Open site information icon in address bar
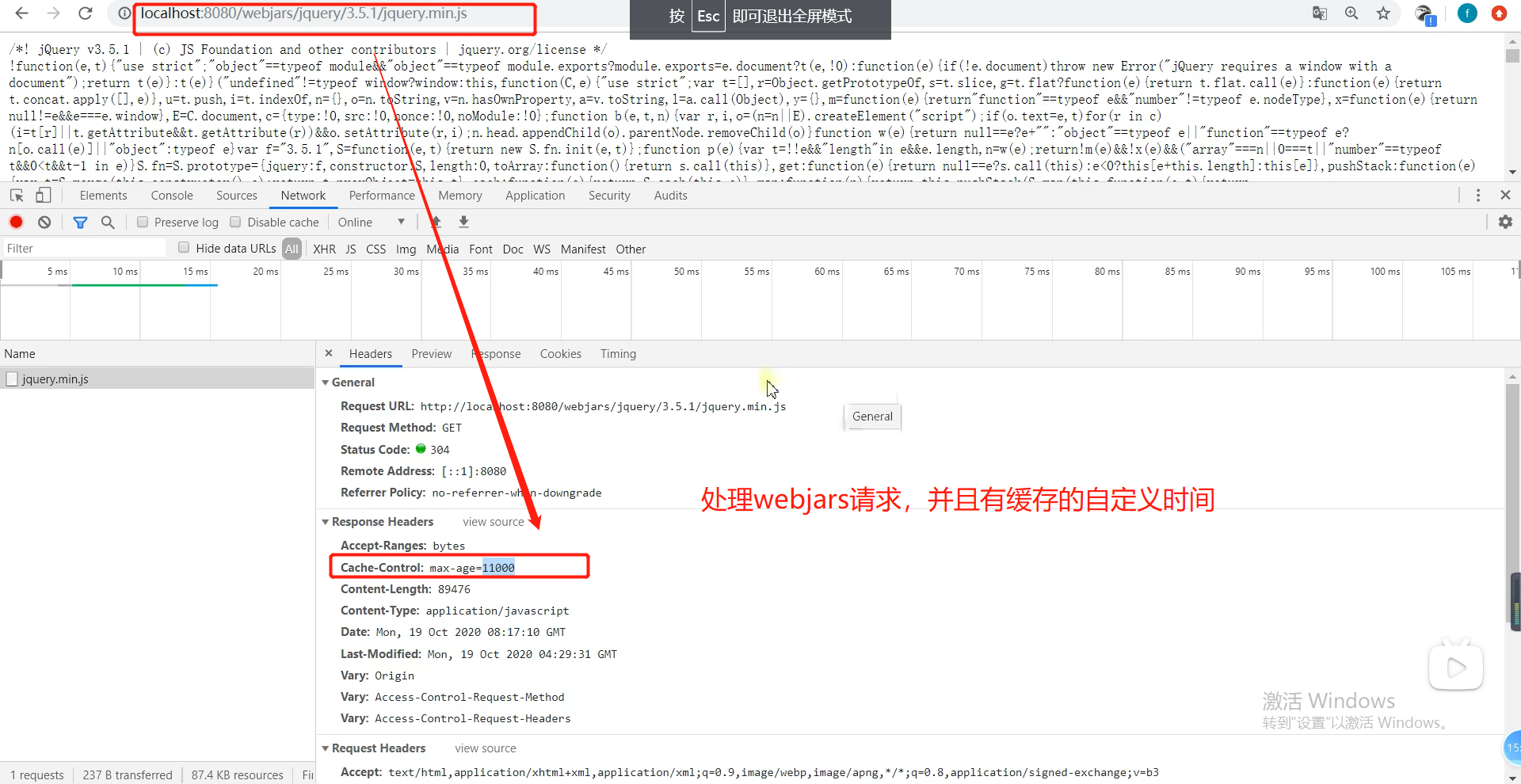Screen dimensions: 1521x784 click(124, 13)
